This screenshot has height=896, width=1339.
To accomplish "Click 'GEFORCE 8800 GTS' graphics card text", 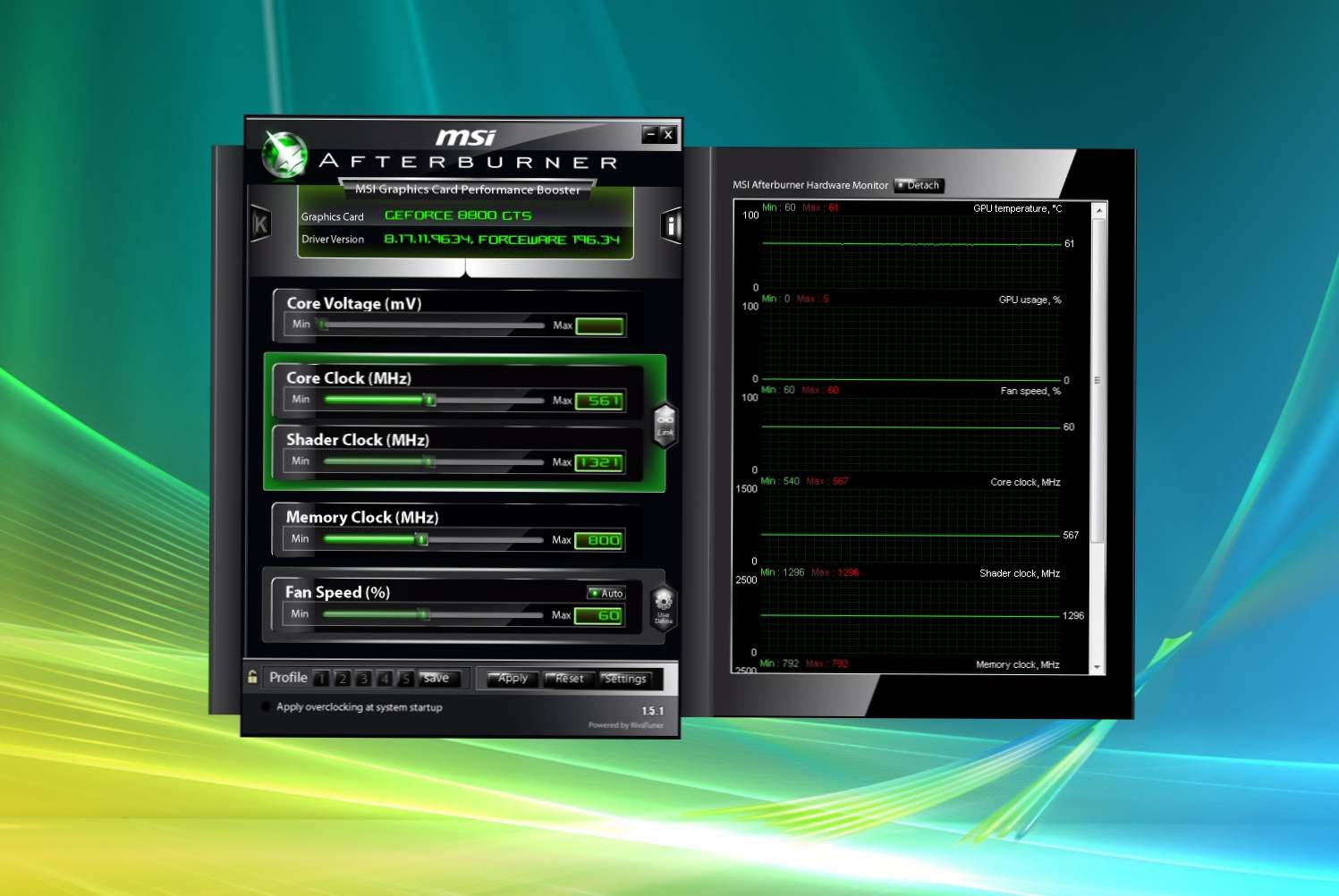I will tap(458, 216).
